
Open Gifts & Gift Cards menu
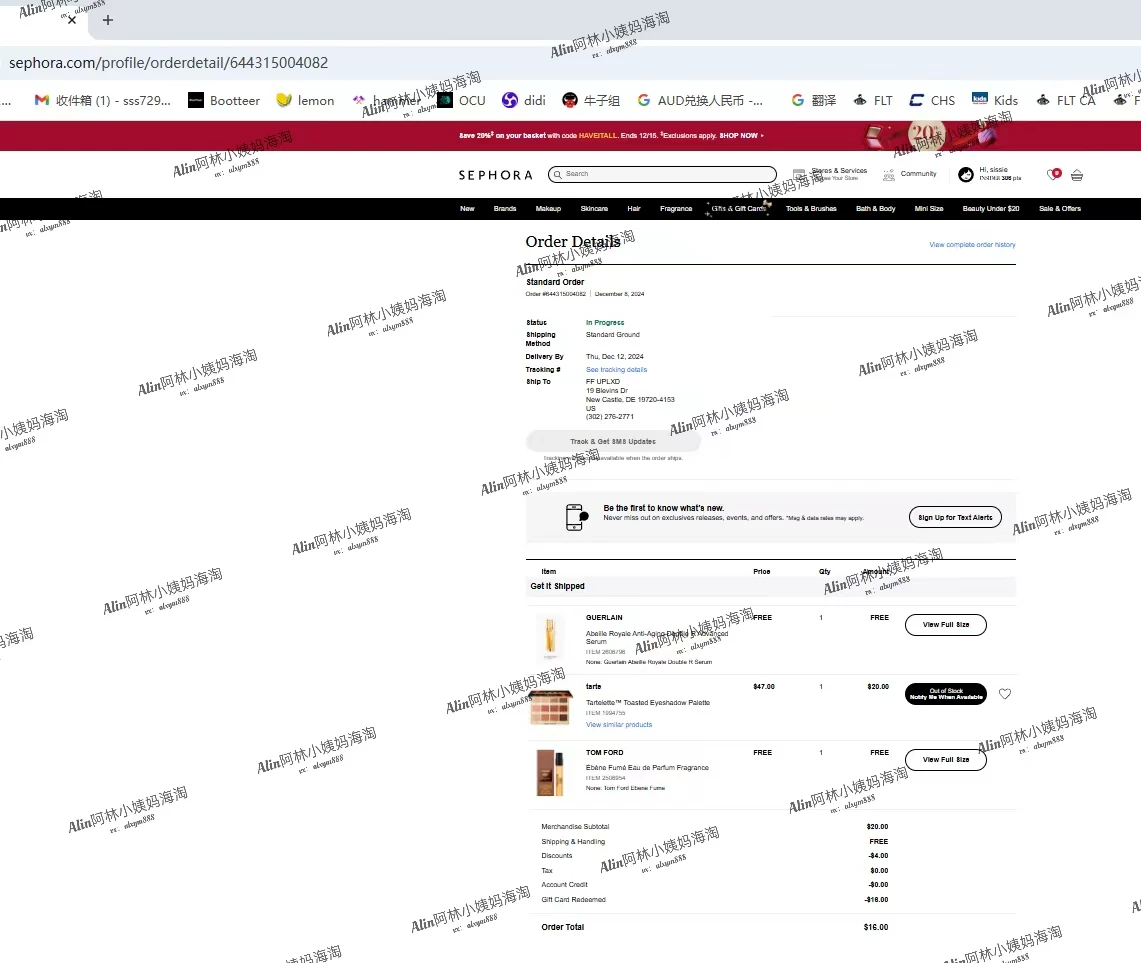click(x=739, y=209)
